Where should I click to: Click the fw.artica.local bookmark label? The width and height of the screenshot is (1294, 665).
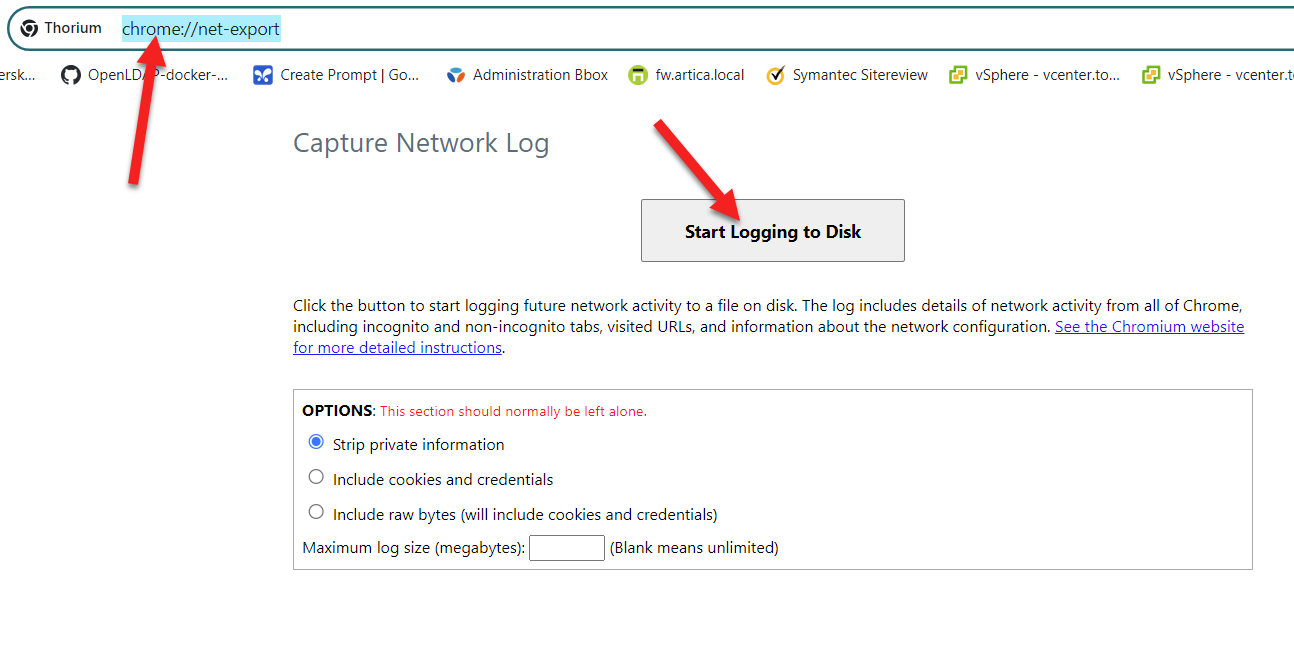(700, 75)
